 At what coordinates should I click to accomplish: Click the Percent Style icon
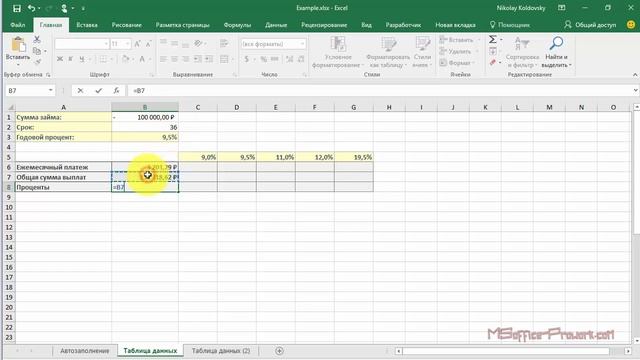264,59
